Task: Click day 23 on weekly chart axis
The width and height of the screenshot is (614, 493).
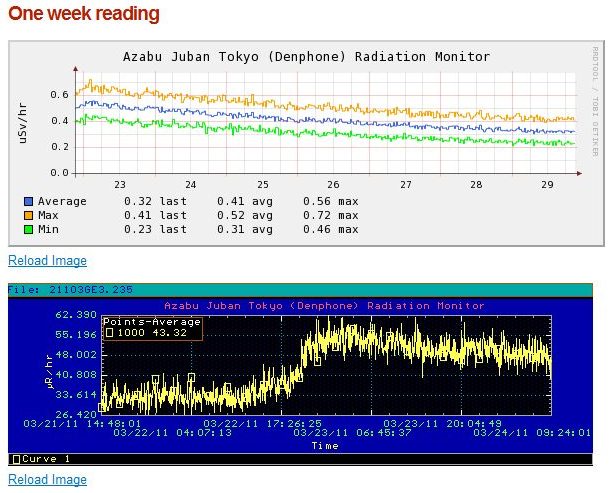Action: click(120, 185)
